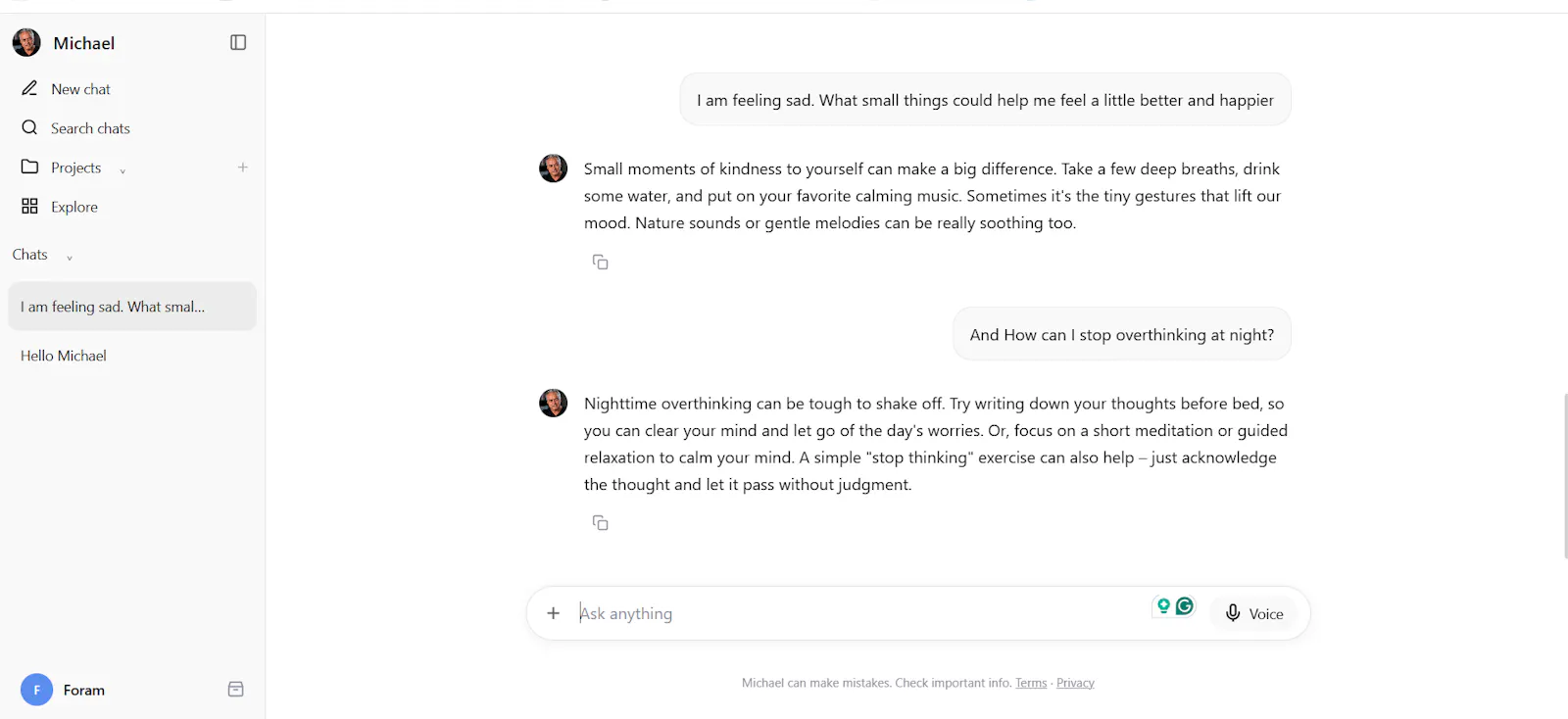Open the Privacy link
The width and height of the screenshot is (1568, 719).
click(1075, 683)
